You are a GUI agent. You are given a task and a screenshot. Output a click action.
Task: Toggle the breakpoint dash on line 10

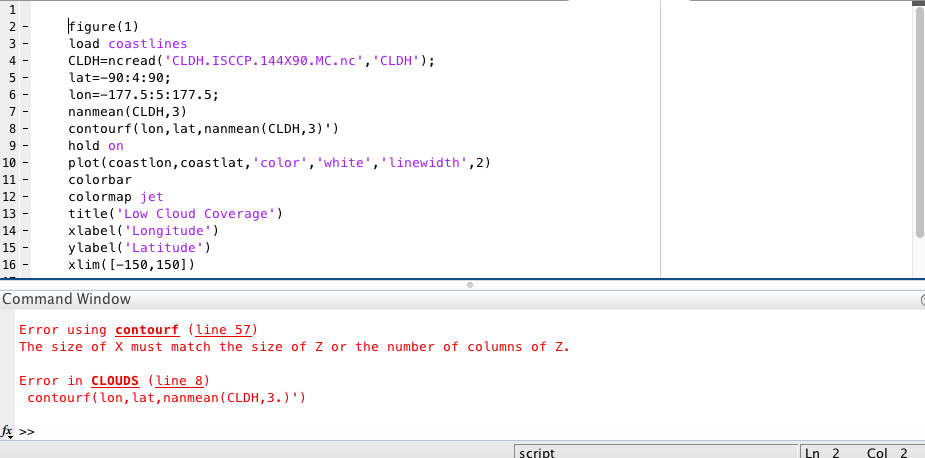[25, 163]
